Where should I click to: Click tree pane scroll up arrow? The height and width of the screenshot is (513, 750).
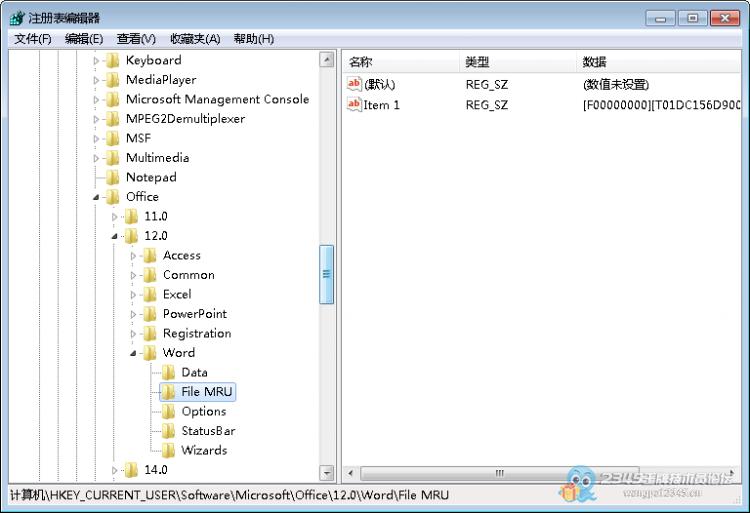pos(327,60)
